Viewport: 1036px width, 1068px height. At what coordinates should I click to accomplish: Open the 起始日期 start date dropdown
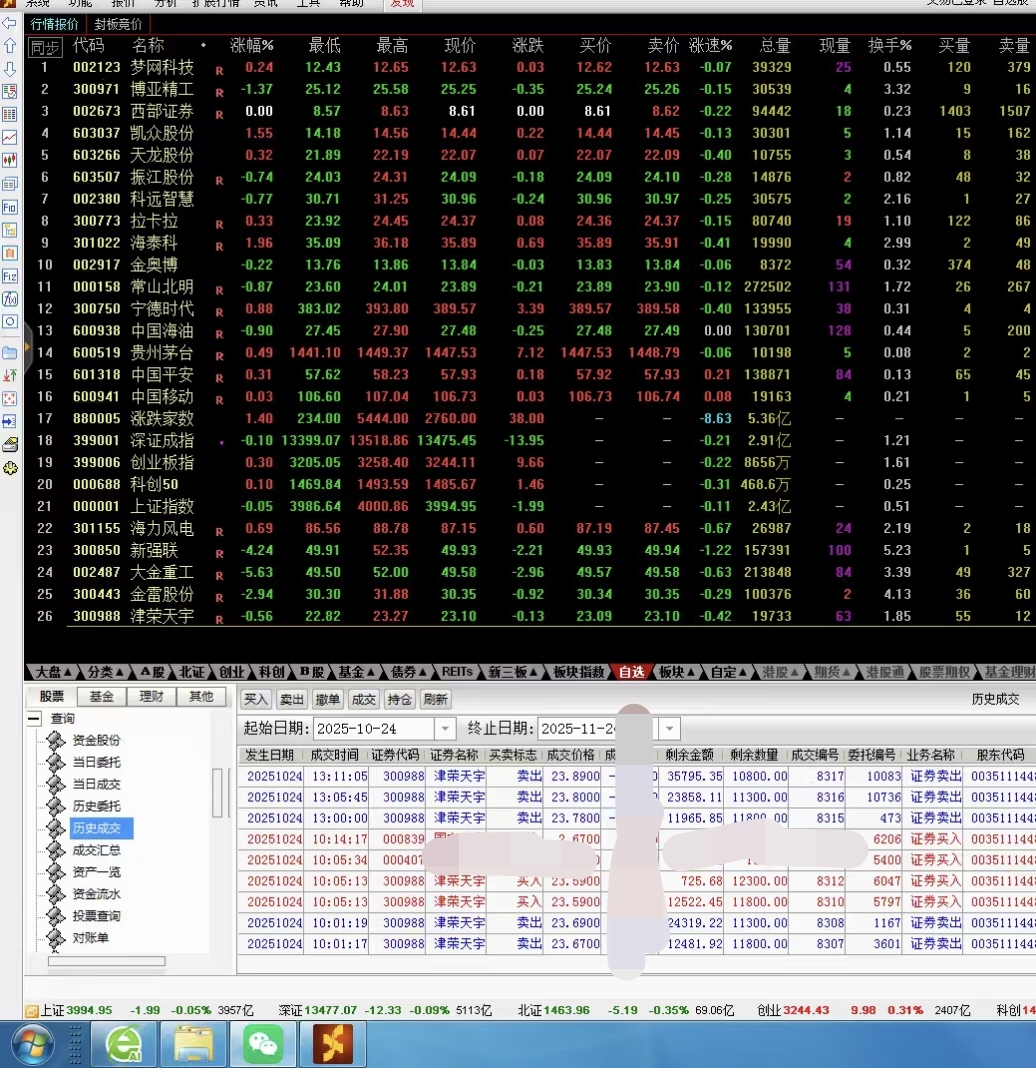(x=445, y=729)
